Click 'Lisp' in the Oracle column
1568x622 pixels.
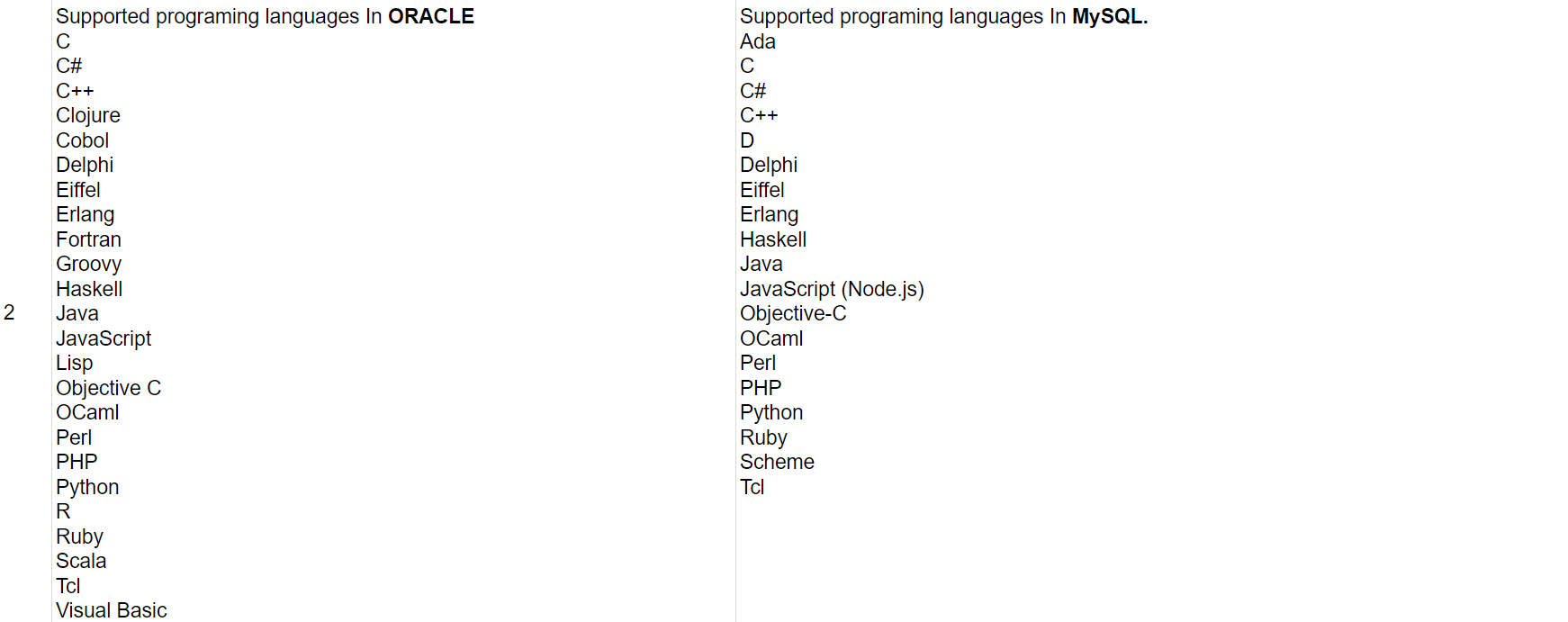[75, 364]
